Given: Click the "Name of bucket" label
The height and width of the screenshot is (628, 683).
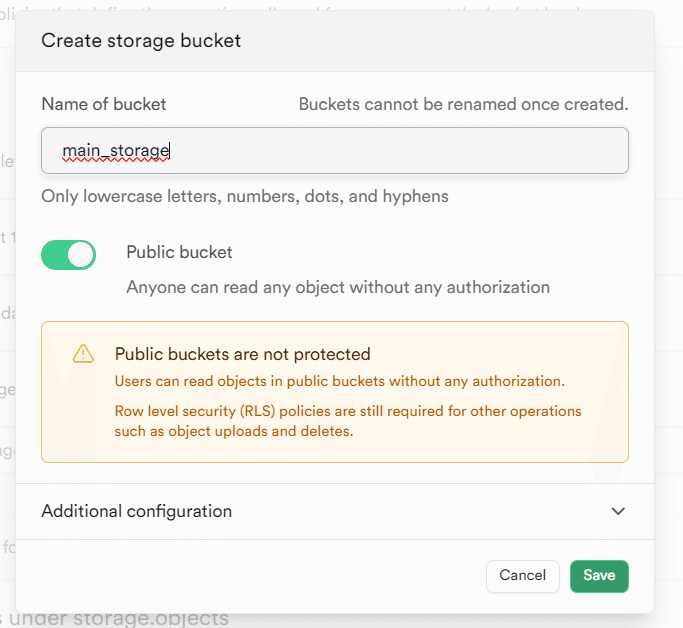Looking at the screenshot, I should pos(104,104).
